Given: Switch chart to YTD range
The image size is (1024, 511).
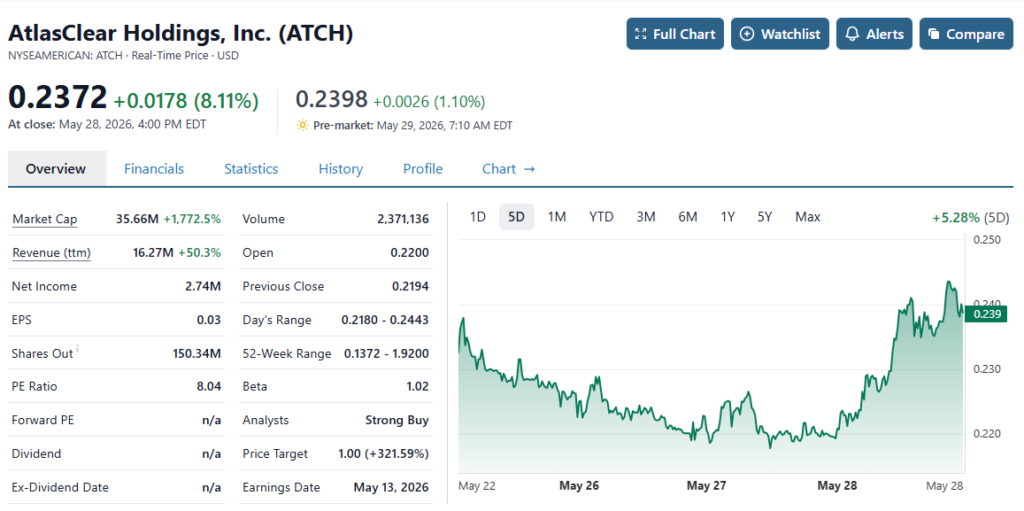Looking at the screenshot, I should [601, 217].
